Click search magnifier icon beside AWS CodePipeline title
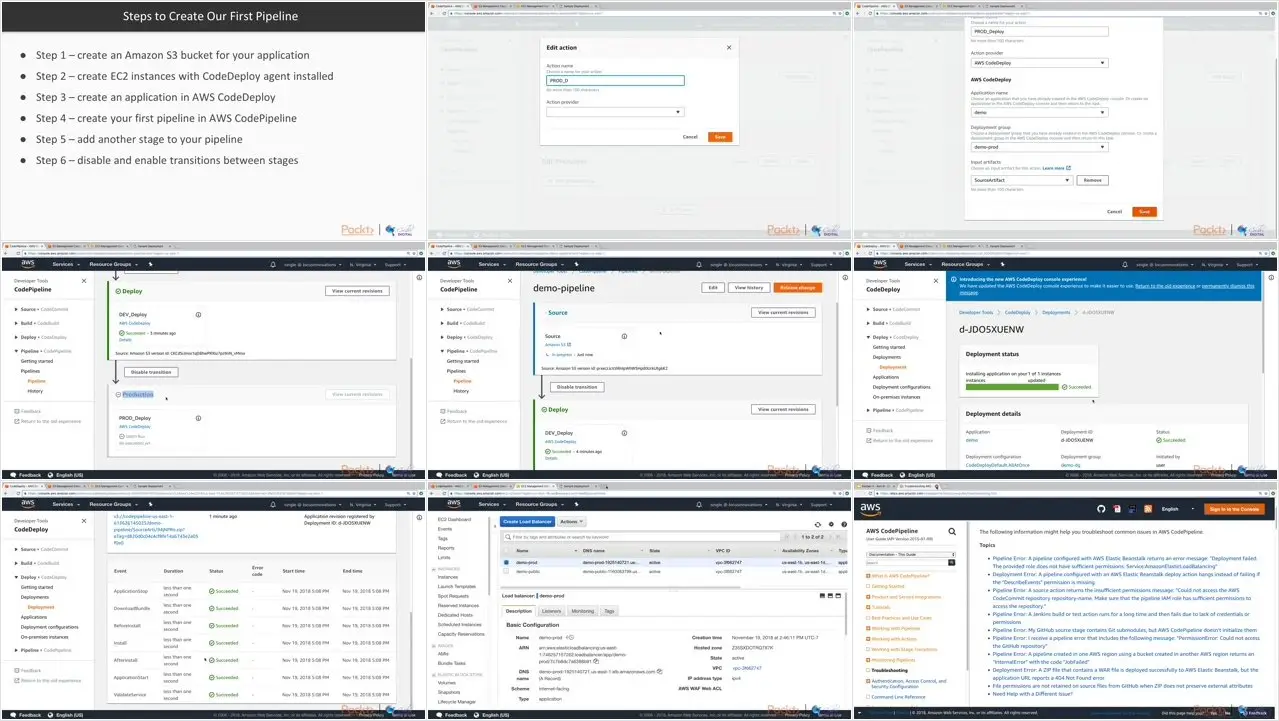 952,532
